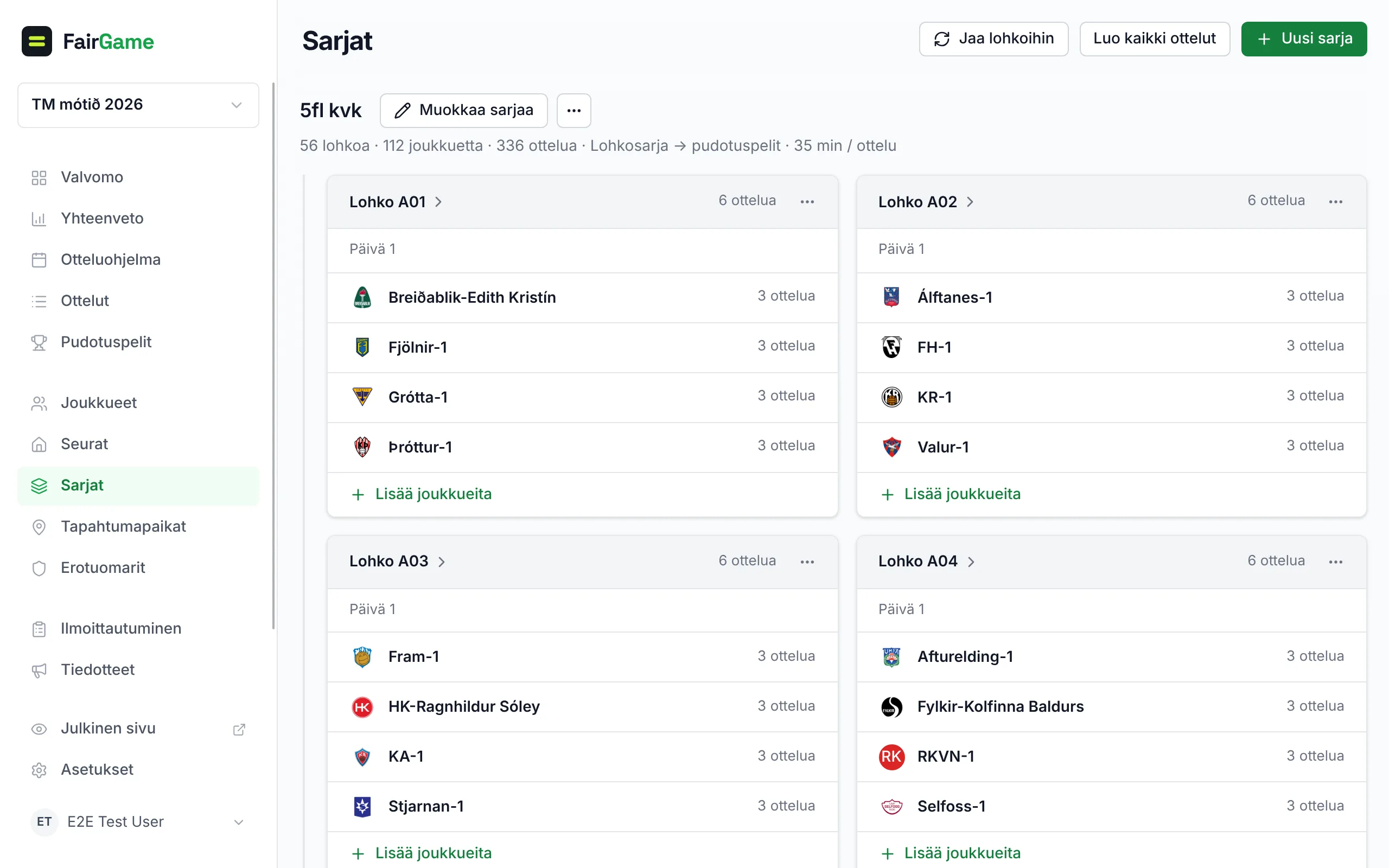The image size is (1389, 868).
Task: Open Asetukset settings page
Action: pos(138,770)
